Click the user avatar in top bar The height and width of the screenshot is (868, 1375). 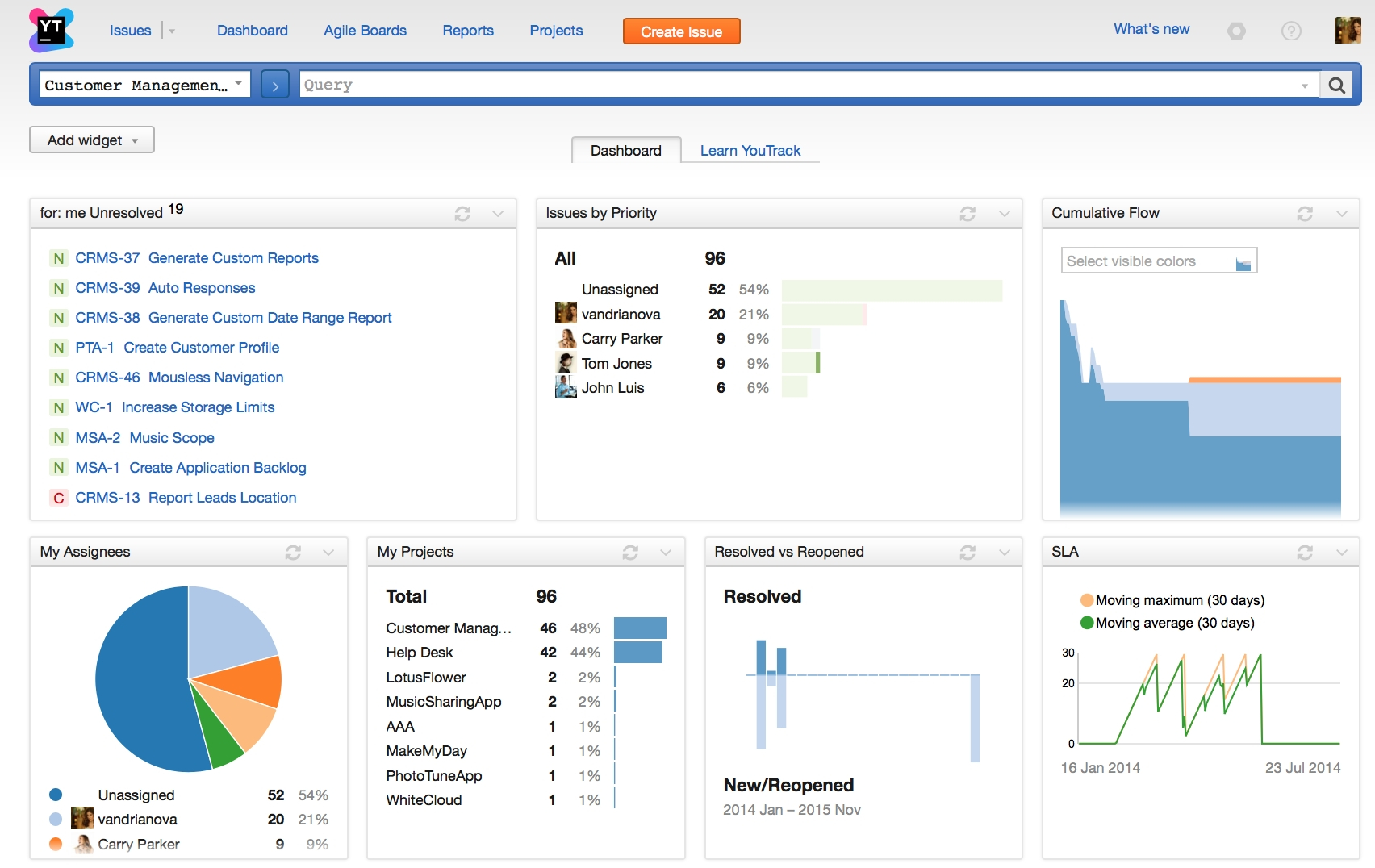coord(1348,31)
